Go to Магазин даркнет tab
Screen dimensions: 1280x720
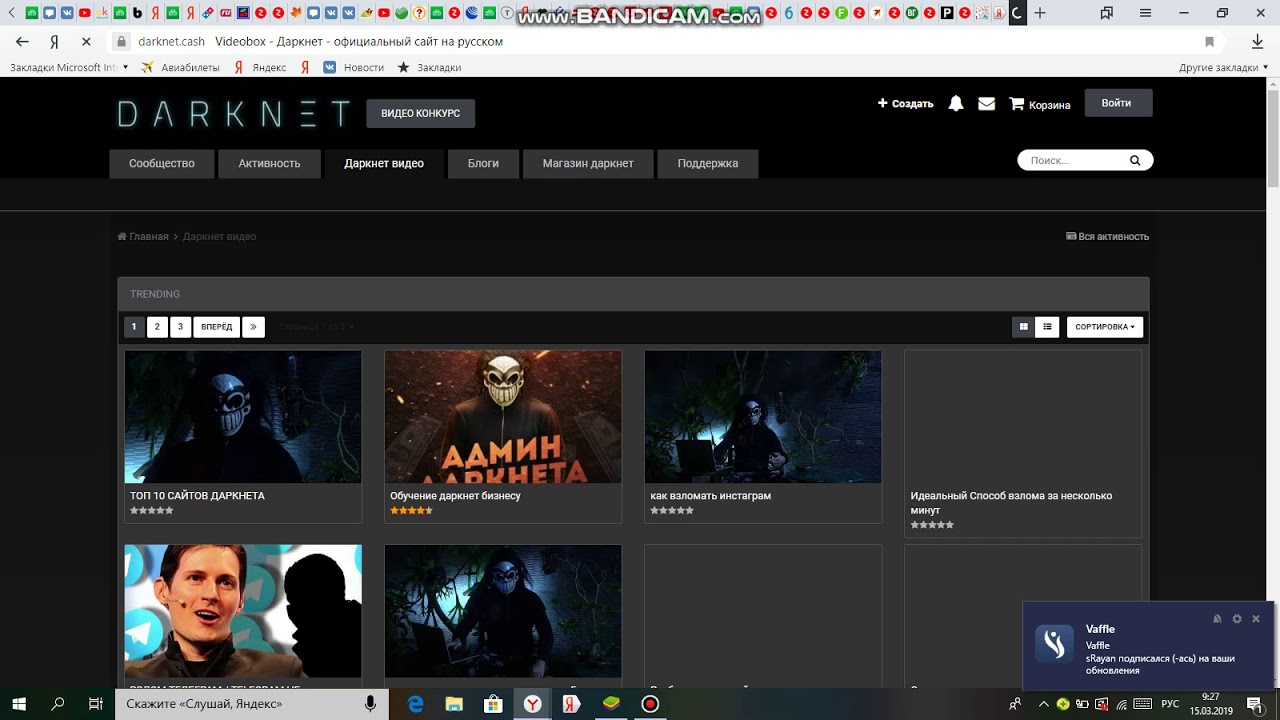click(x=588, y=163)
